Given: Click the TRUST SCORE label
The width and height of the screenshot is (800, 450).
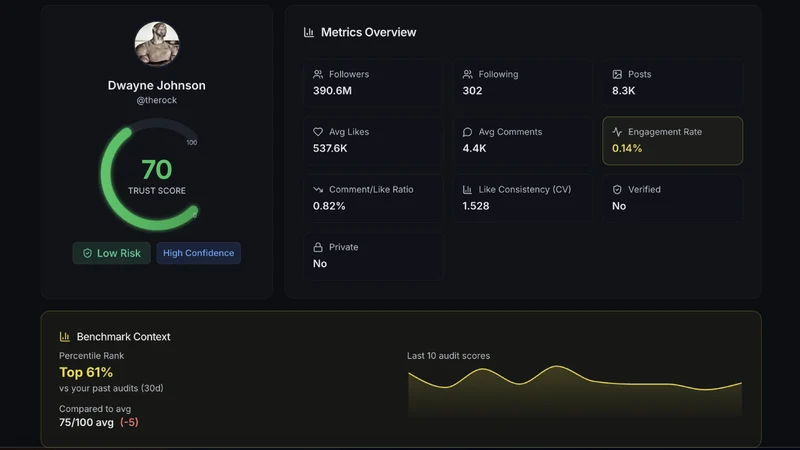Looking at the screenshot, I should pyautogui.click(x=157, y=191).
